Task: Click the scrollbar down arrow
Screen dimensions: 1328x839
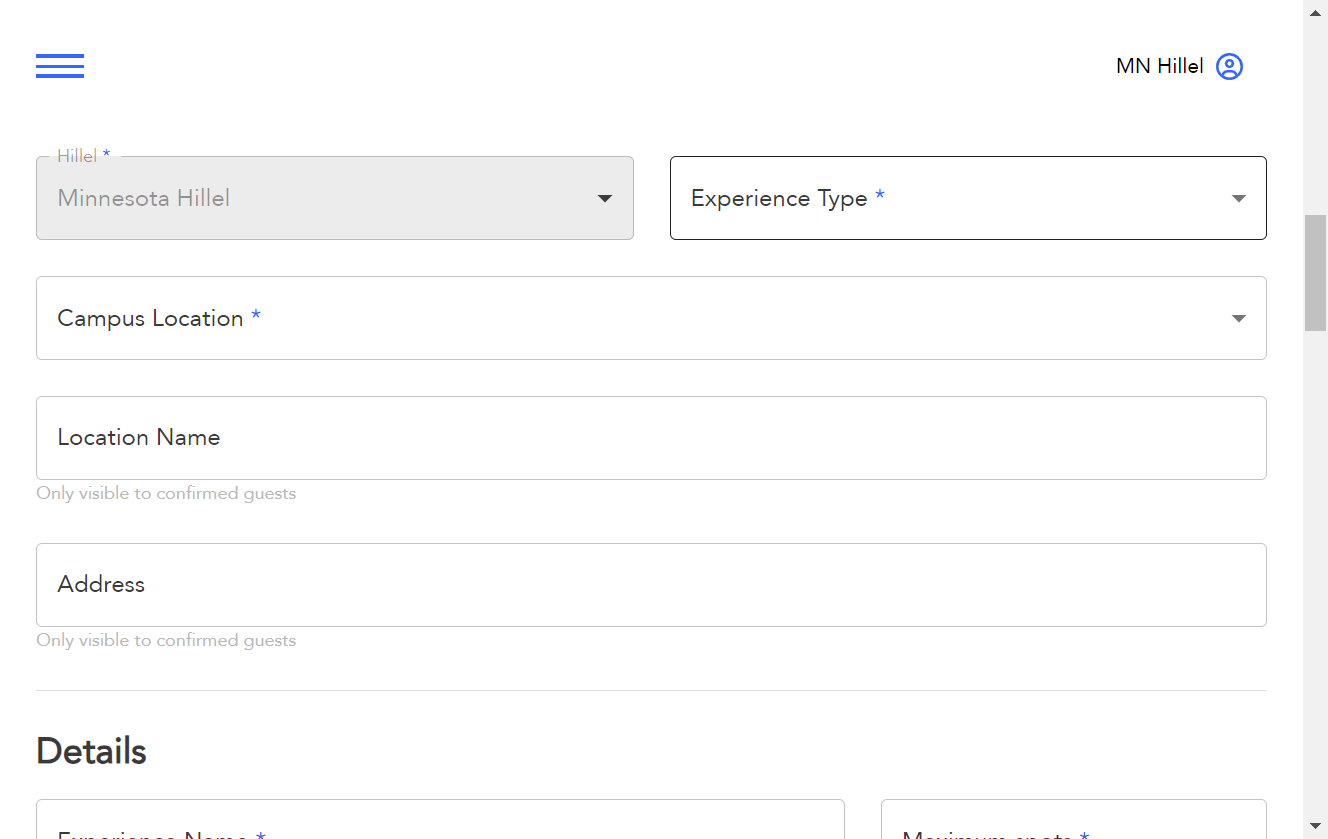Action: pyautogui.click(x=1315, y=827)
